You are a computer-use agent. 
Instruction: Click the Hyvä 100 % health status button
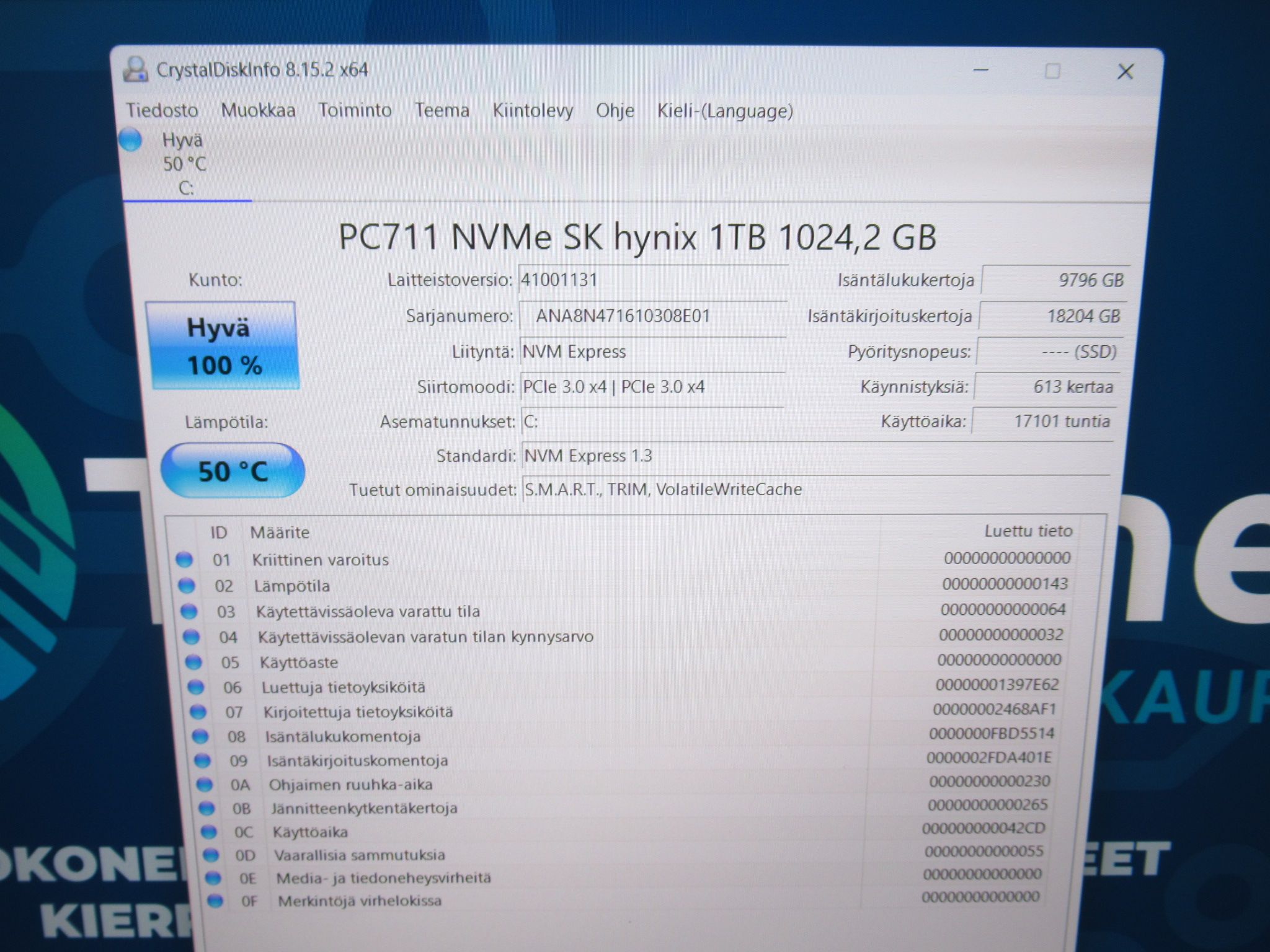[223, 346]
